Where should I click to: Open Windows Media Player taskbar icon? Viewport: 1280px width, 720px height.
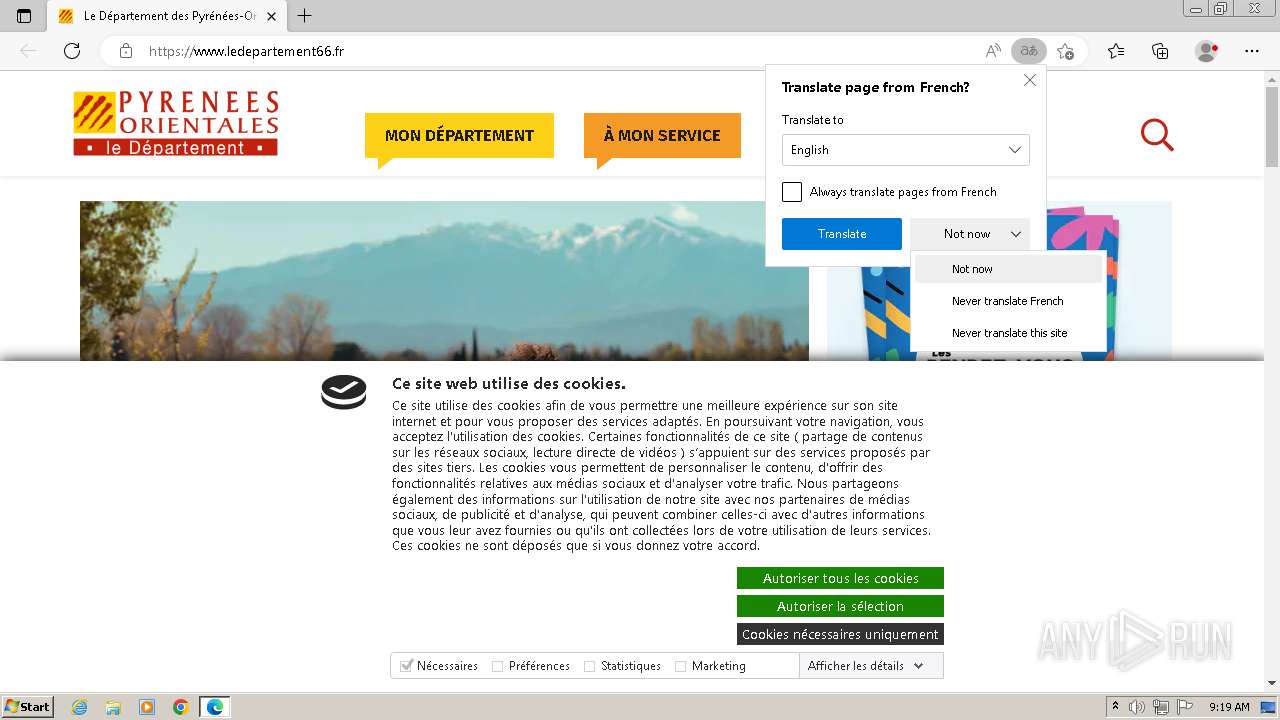[x=147, y=707]
